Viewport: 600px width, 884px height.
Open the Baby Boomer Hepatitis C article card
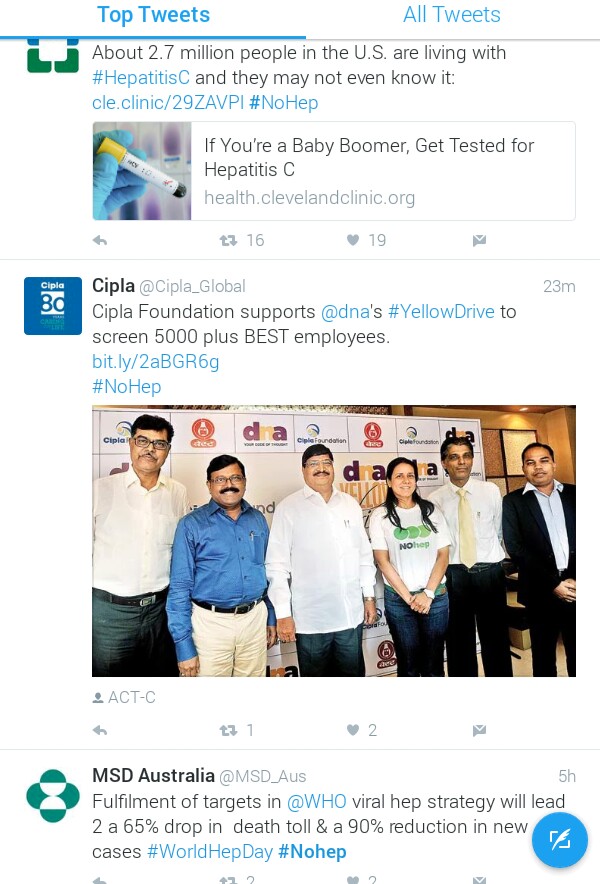pos(334,171)
